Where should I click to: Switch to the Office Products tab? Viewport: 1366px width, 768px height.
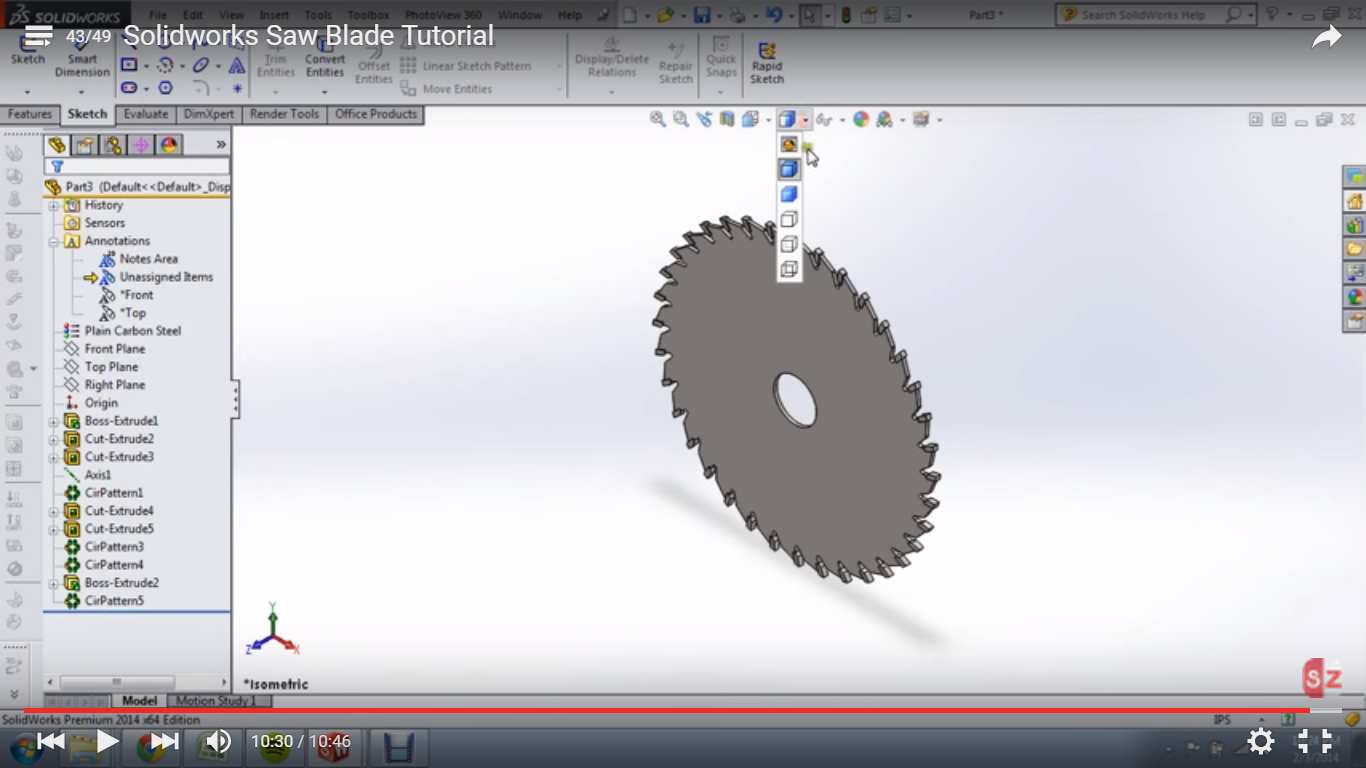pyautogui.click(x=376, y=114)
